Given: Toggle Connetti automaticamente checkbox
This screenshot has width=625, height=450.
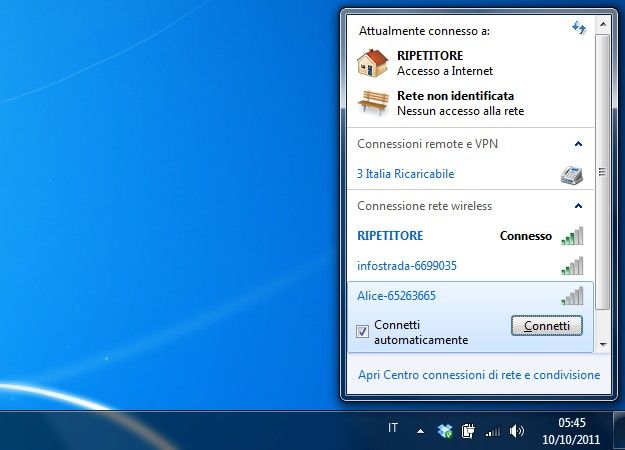Looking at the screenshot, I should pyautogui.click(x=362, y=332).
